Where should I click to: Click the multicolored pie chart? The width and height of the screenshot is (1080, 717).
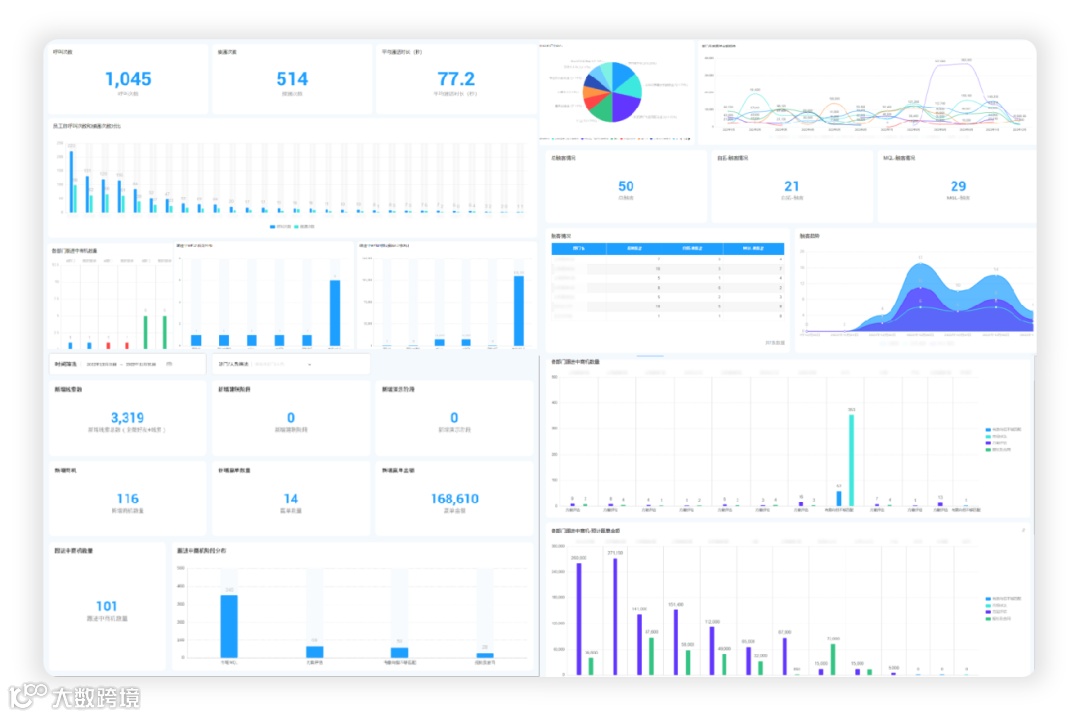click(612, 92)
